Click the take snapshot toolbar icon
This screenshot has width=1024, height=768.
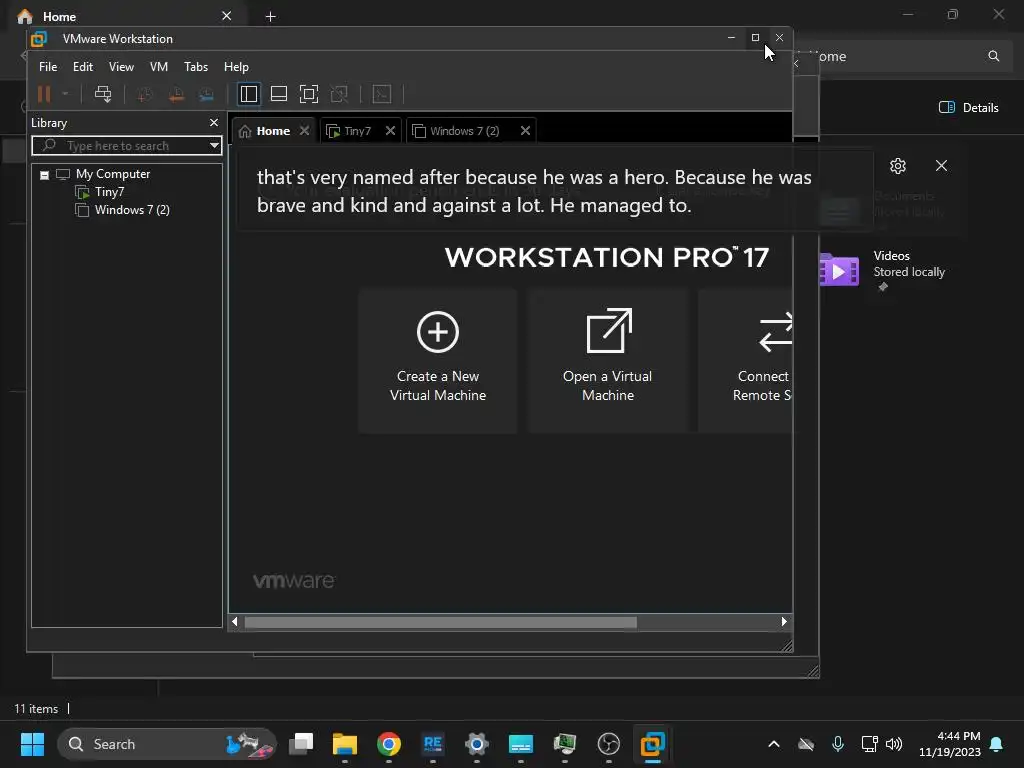[145, 95]
